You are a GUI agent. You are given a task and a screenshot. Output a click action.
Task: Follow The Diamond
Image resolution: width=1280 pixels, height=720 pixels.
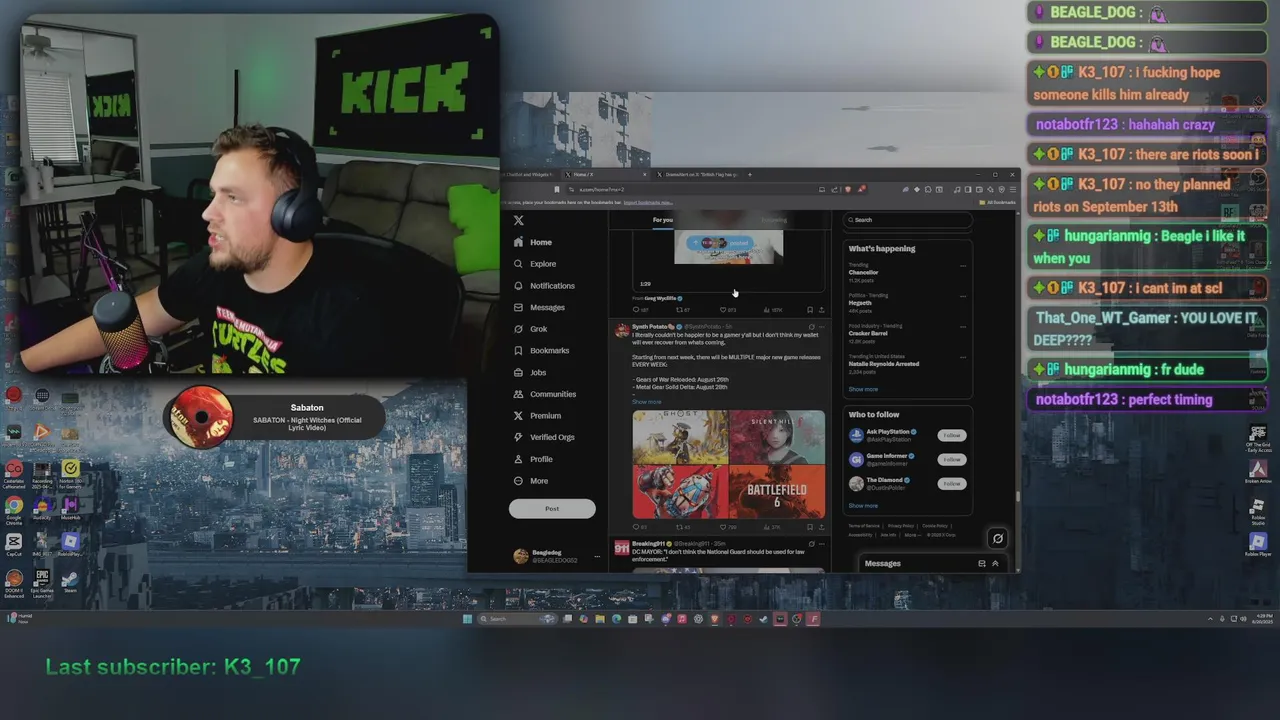click(x=951, y=483)
